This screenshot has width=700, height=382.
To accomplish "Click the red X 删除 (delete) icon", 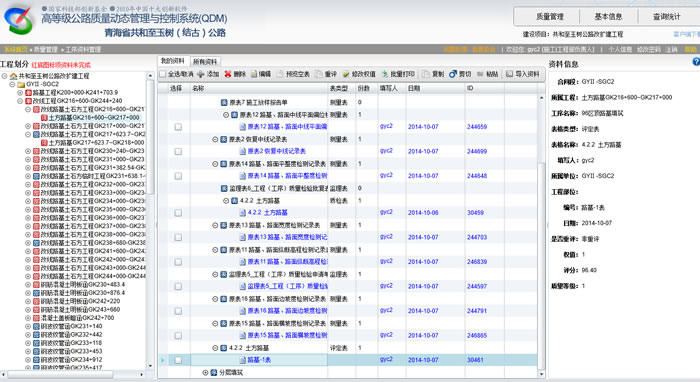I will tap(228, 74).
